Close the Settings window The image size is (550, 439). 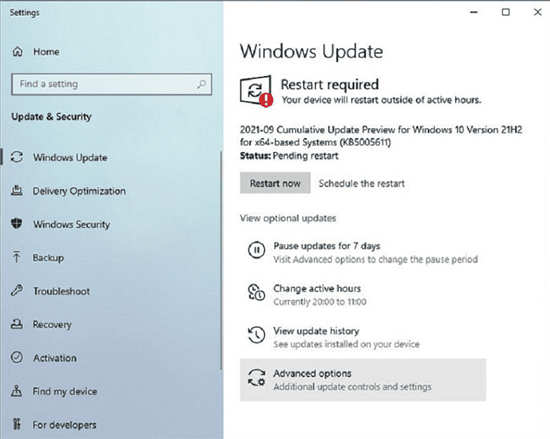[537, 12]
